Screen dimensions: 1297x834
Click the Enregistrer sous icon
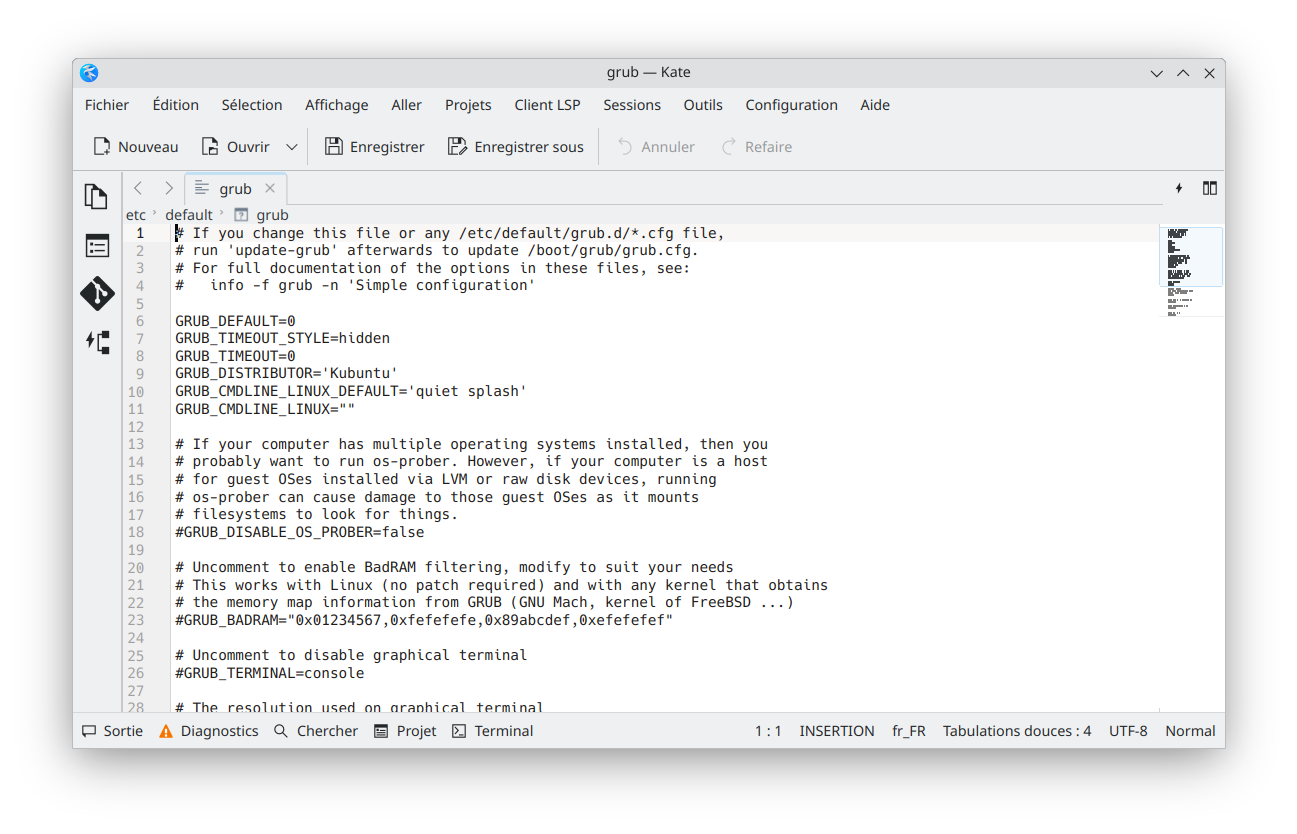[457, 147]
